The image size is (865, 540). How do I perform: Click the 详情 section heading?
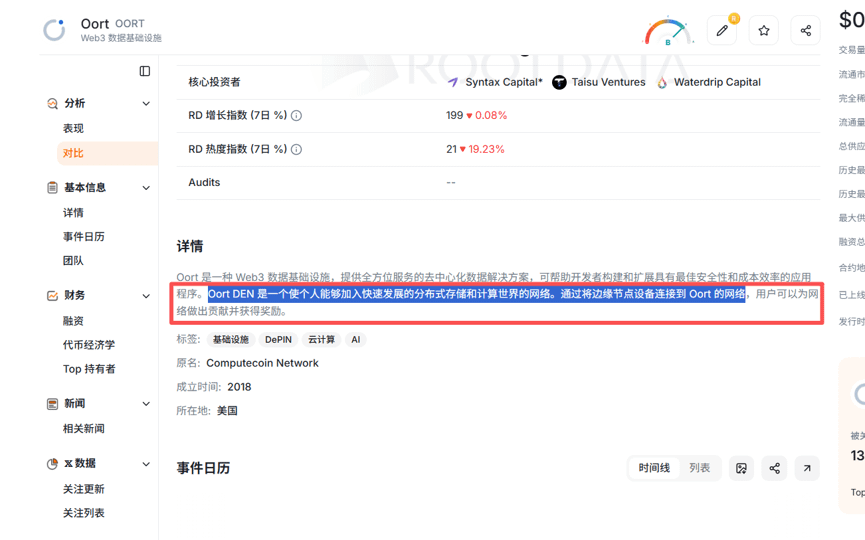pyautogui.click(x=190, y=246)
